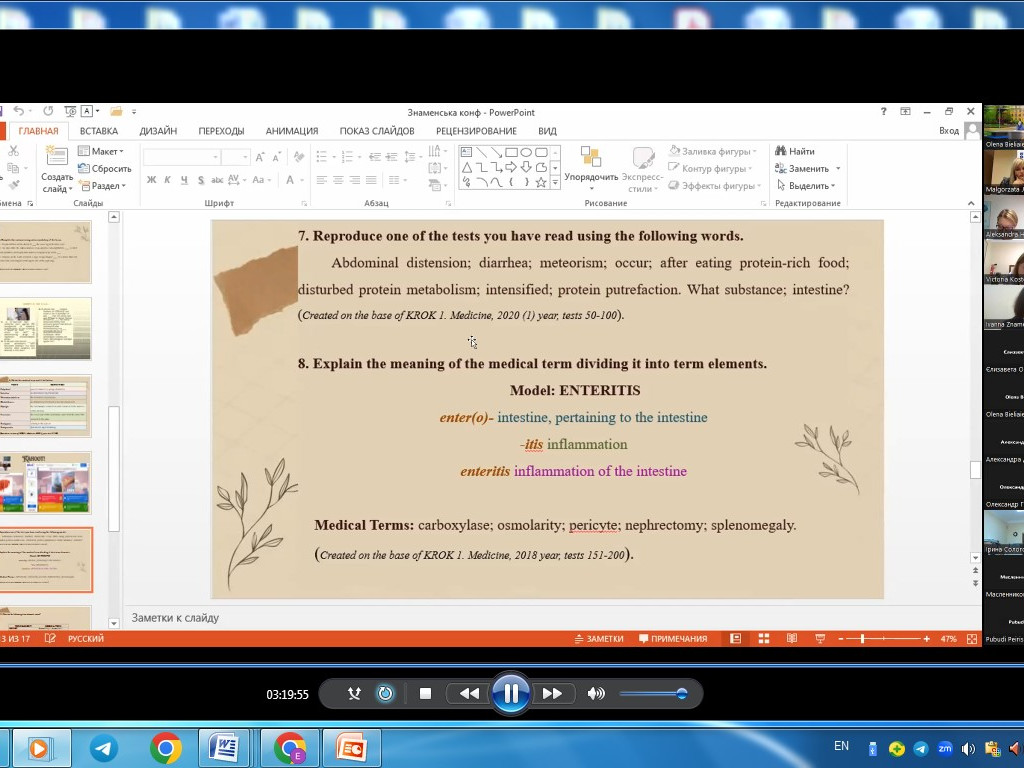The width and height of the screenshot is (1024, 768).
Task: Adjust the media player volume slider
Action: (653, 694)
